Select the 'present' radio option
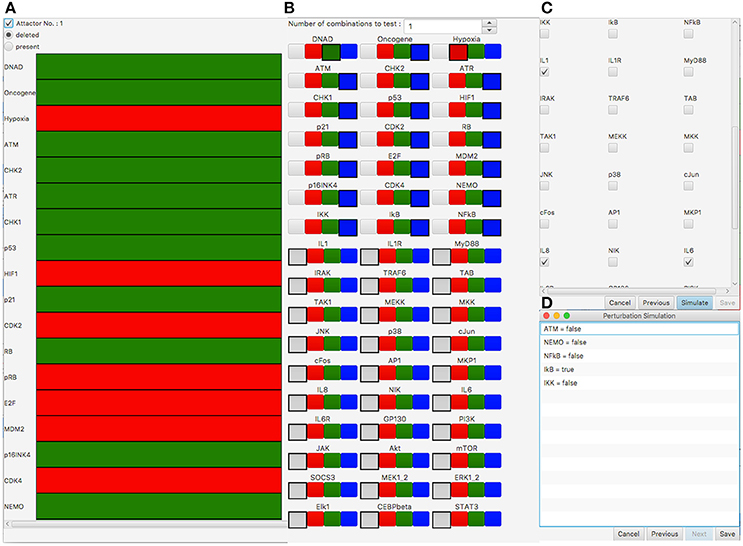The image size is (743, 546). coord(9,47)
